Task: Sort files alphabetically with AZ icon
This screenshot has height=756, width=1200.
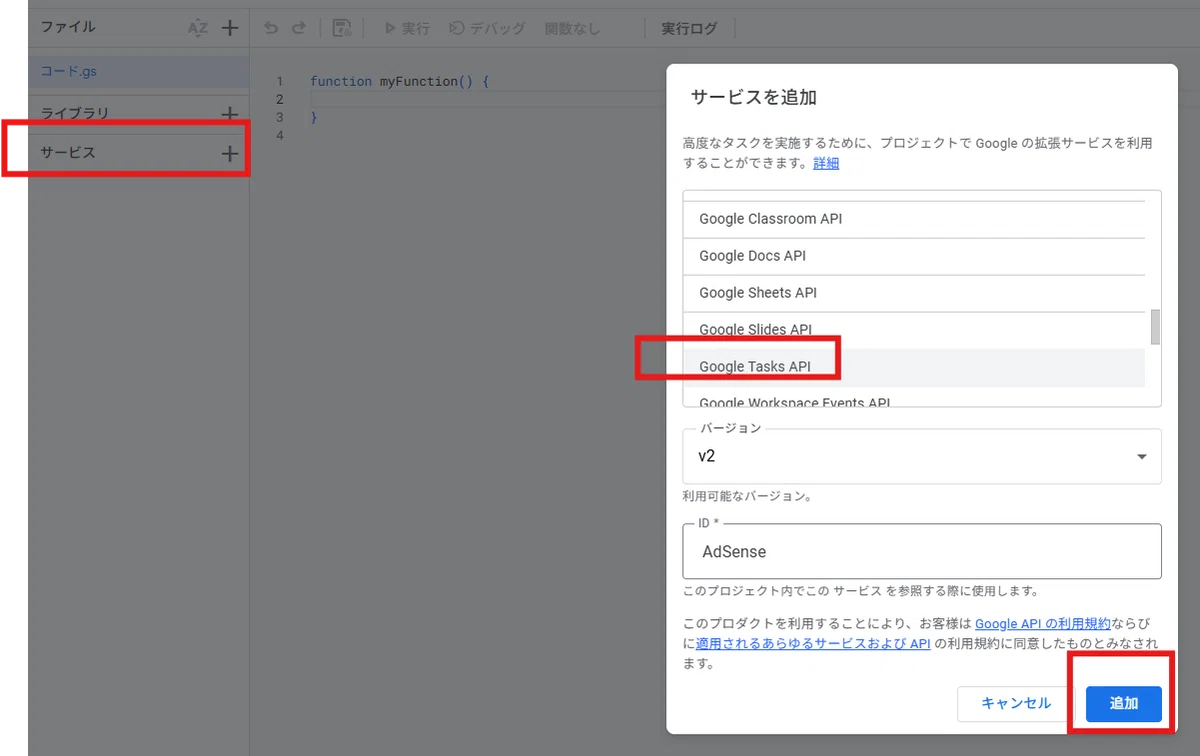Action: coord(198,28)
